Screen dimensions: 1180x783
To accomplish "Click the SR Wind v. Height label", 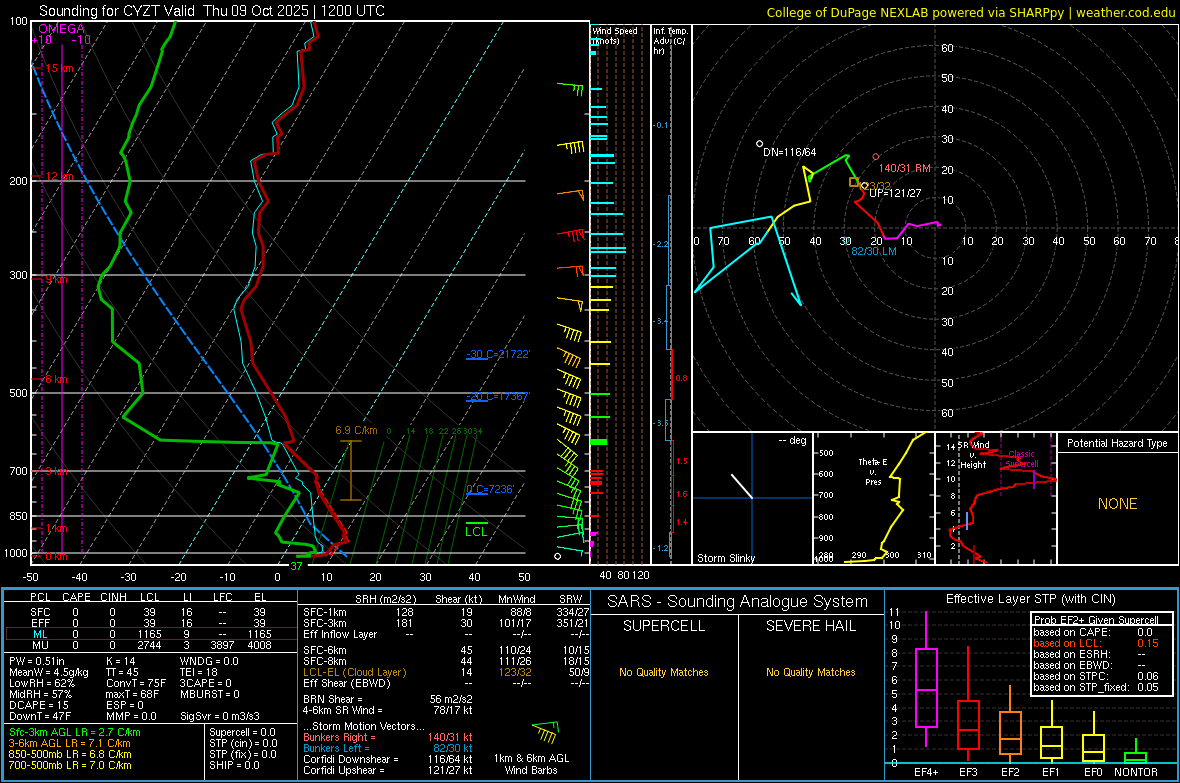I will coord(974,455).
